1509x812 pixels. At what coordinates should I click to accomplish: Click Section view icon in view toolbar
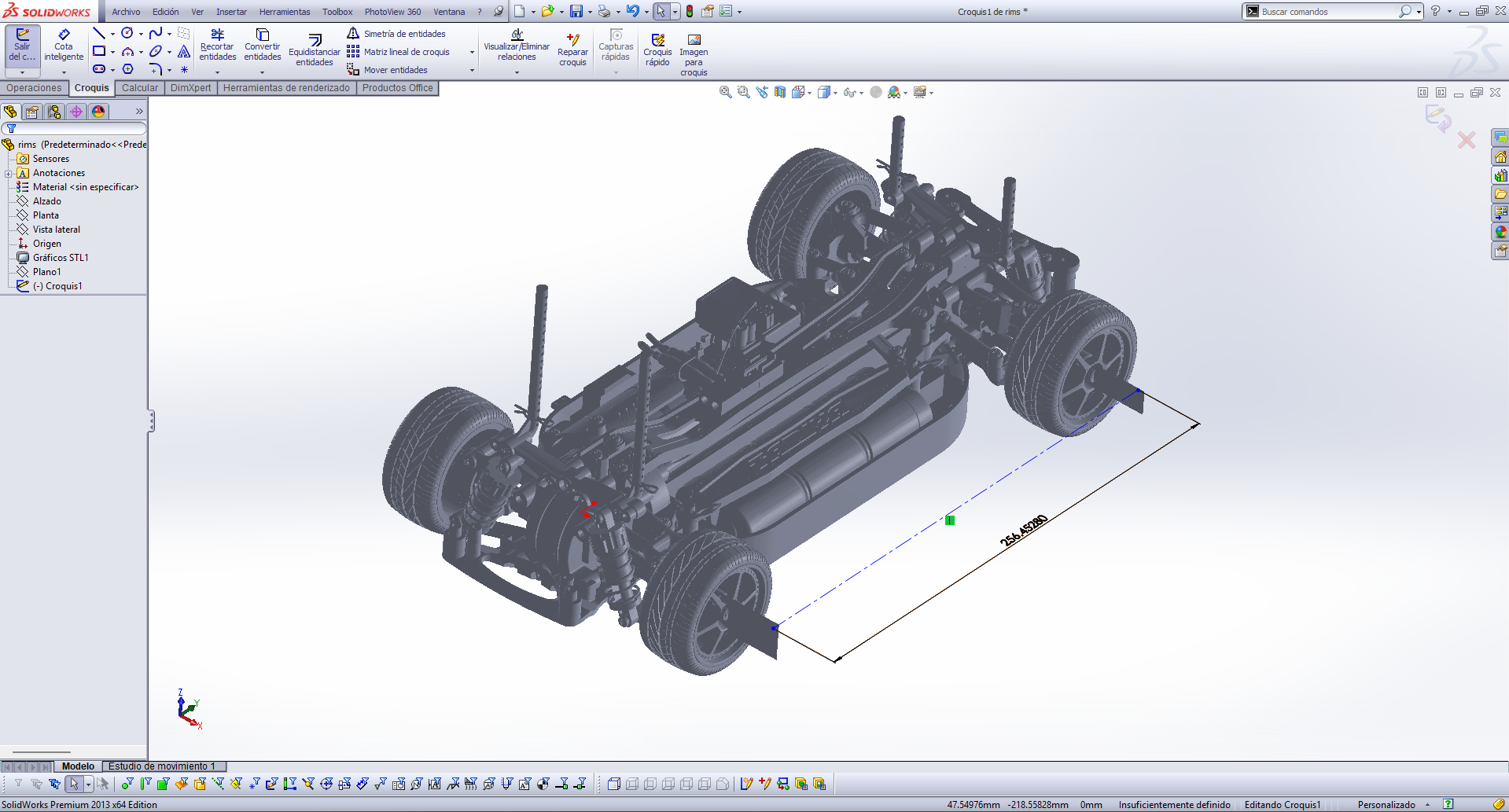click(780, 92)
